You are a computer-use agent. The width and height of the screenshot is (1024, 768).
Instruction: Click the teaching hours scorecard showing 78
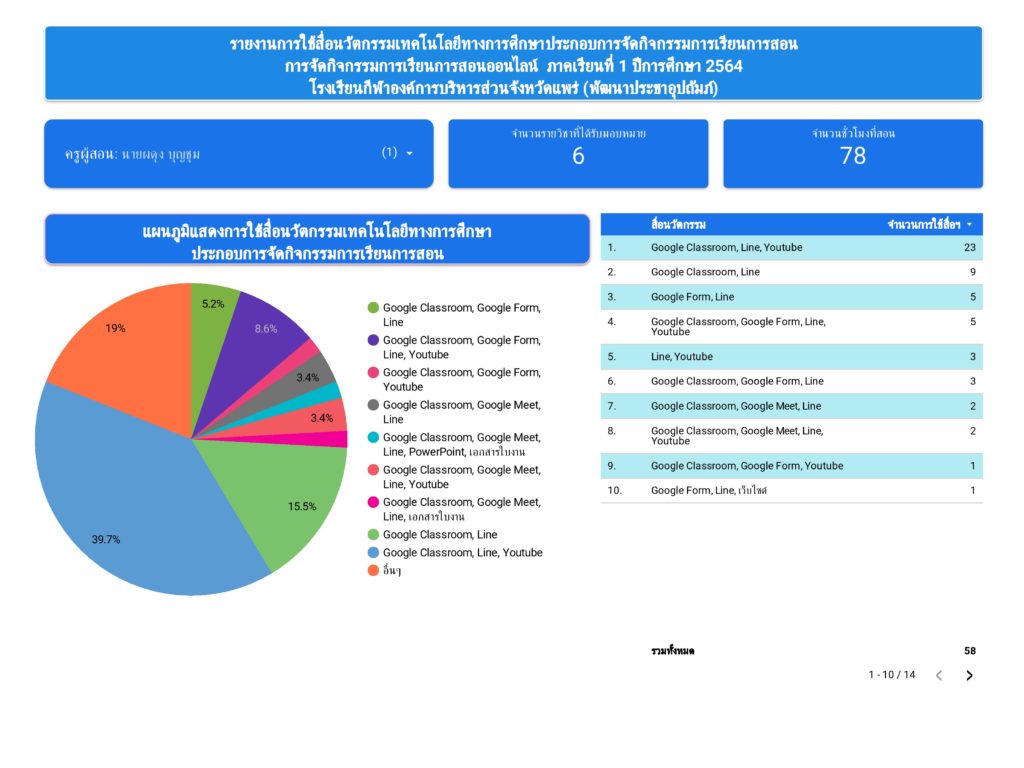(x=853, y=153)
